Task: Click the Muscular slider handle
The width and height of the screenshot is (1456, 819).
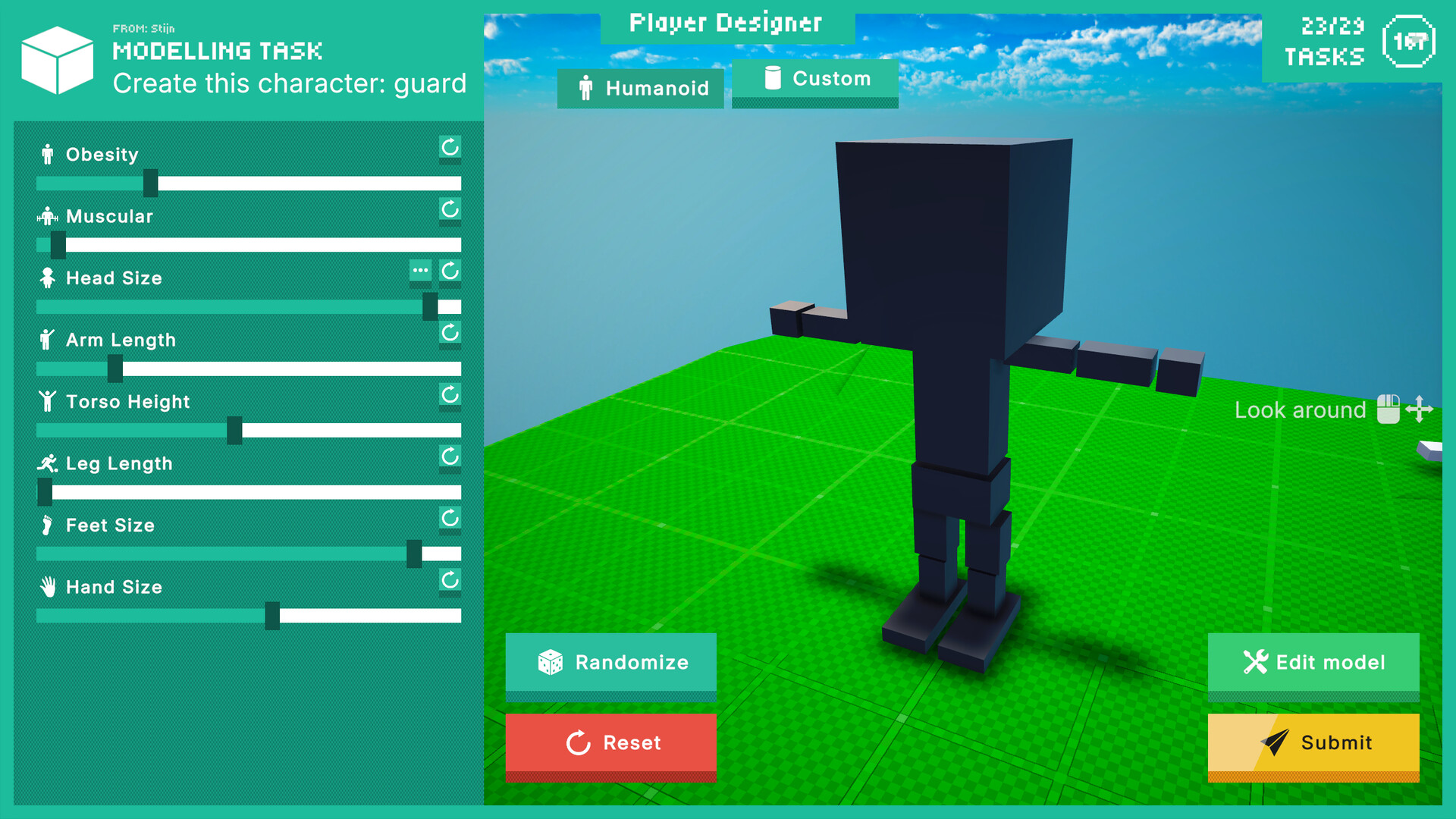Action: click(58, 245)
